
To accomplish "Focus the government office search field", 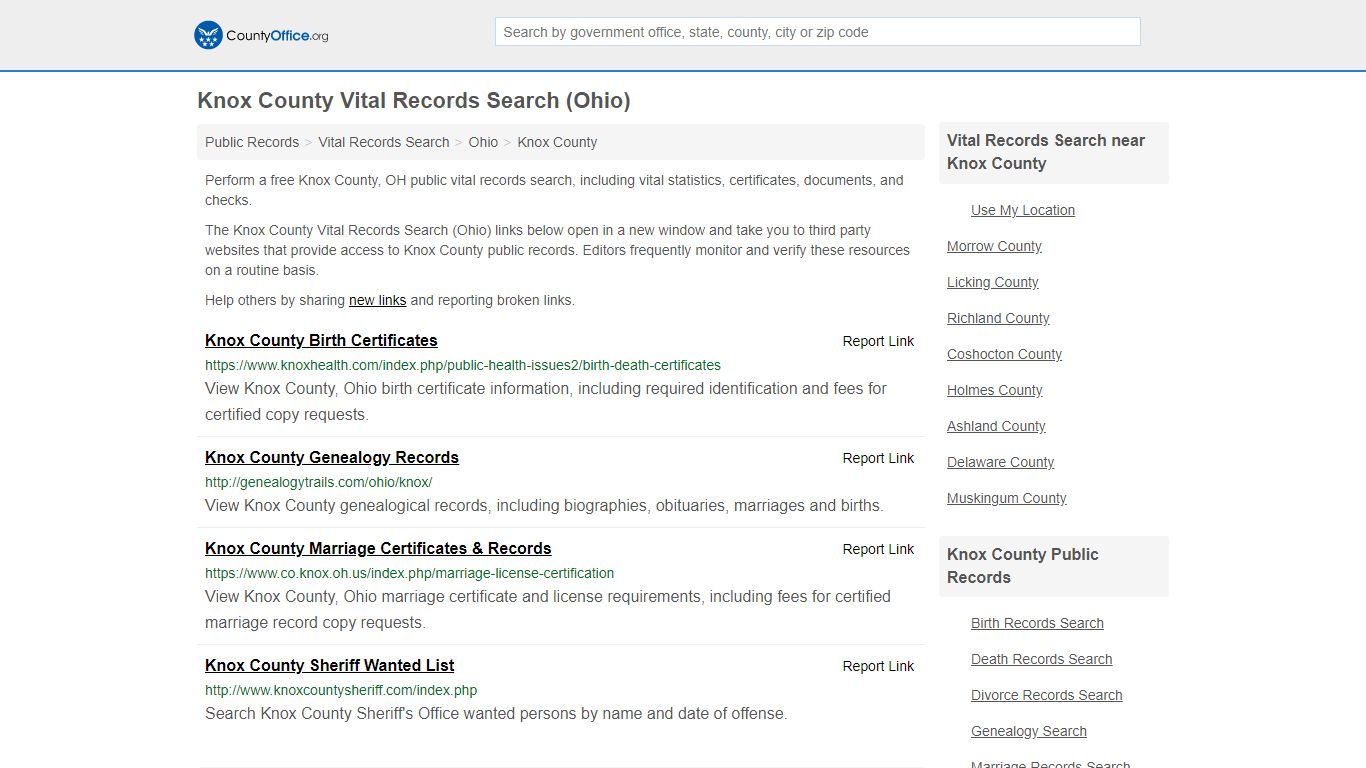I will click(817, 32).
